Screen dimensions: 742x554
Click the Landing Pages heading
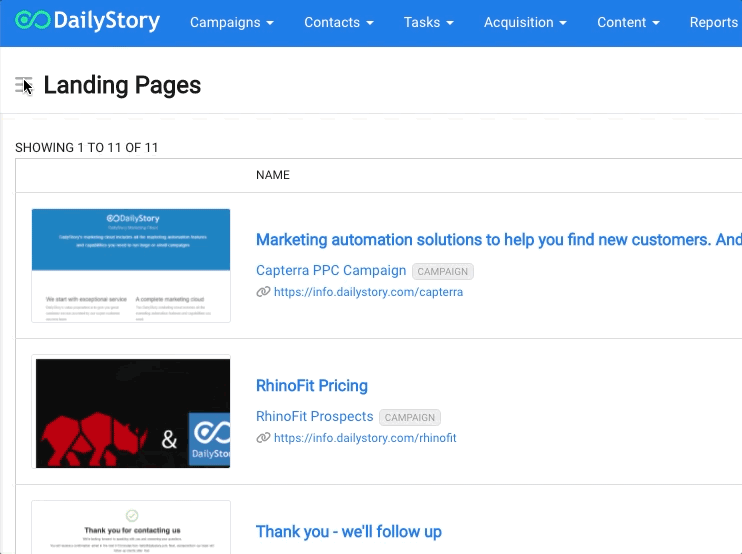click(122, 85)
